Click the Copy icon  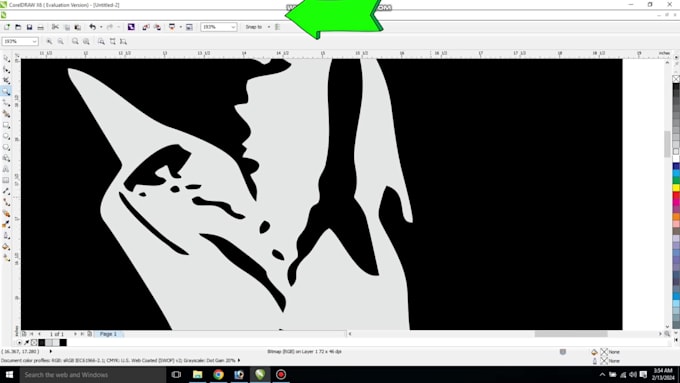[x=67, y=27]
